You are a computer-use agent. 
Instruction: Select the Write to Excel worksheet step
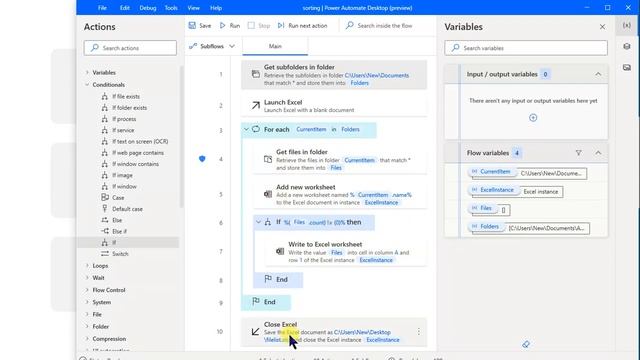click(x=346, y=252)
